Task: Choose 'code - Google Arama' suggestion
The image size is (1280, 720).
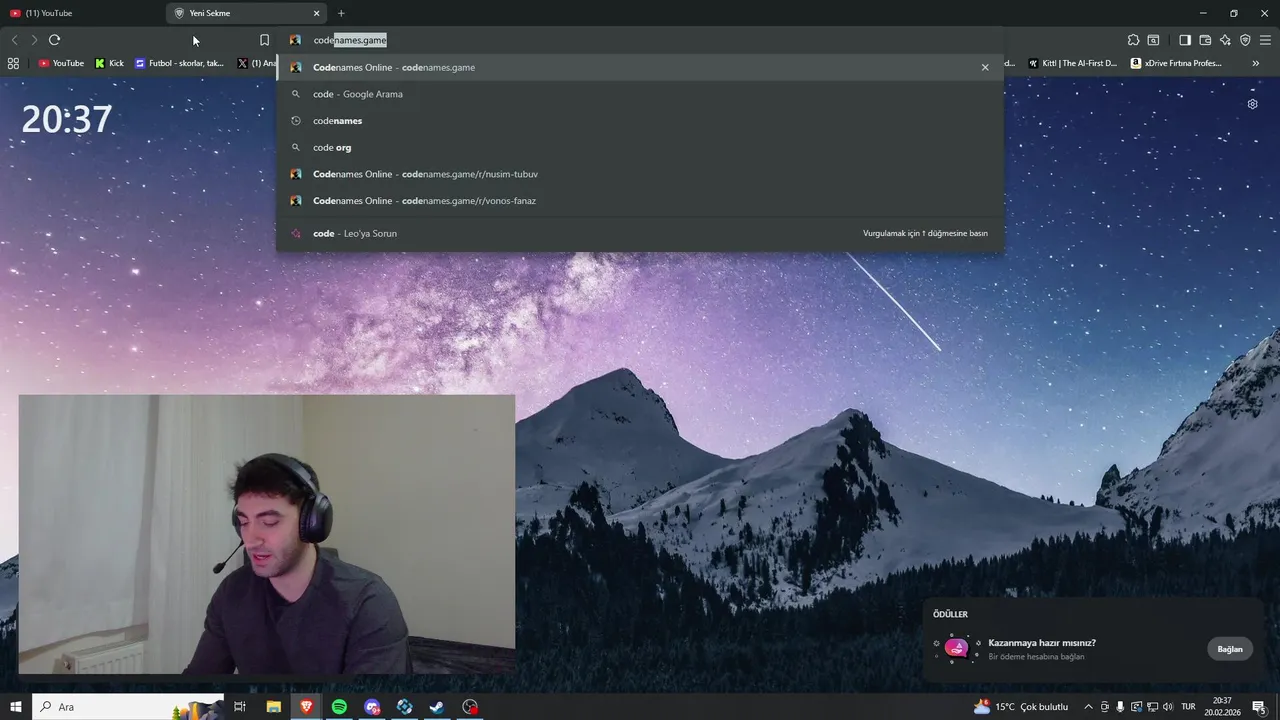Action: pos(640,94)
